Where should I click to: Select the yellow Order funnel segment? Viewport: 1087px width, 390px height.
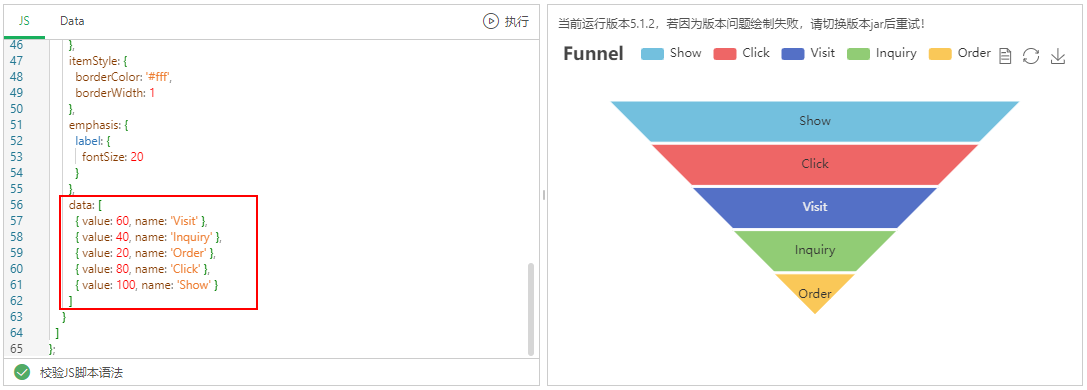click(815, 292)
